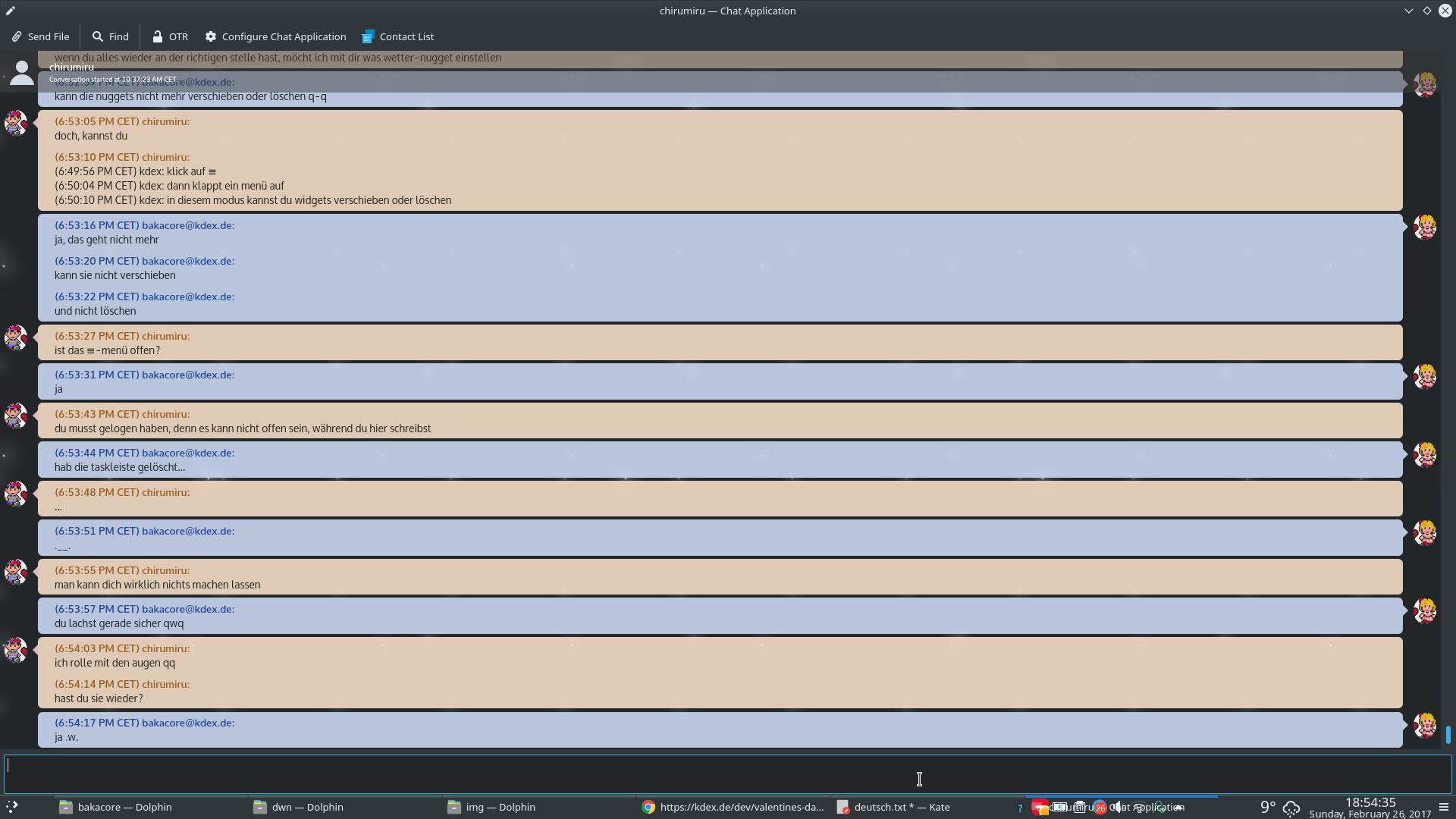Click chirumiru's avatar beside 'doch, kannst du'
The height and width of the screenshot is (819, 1456).
(x=16, y=123)
